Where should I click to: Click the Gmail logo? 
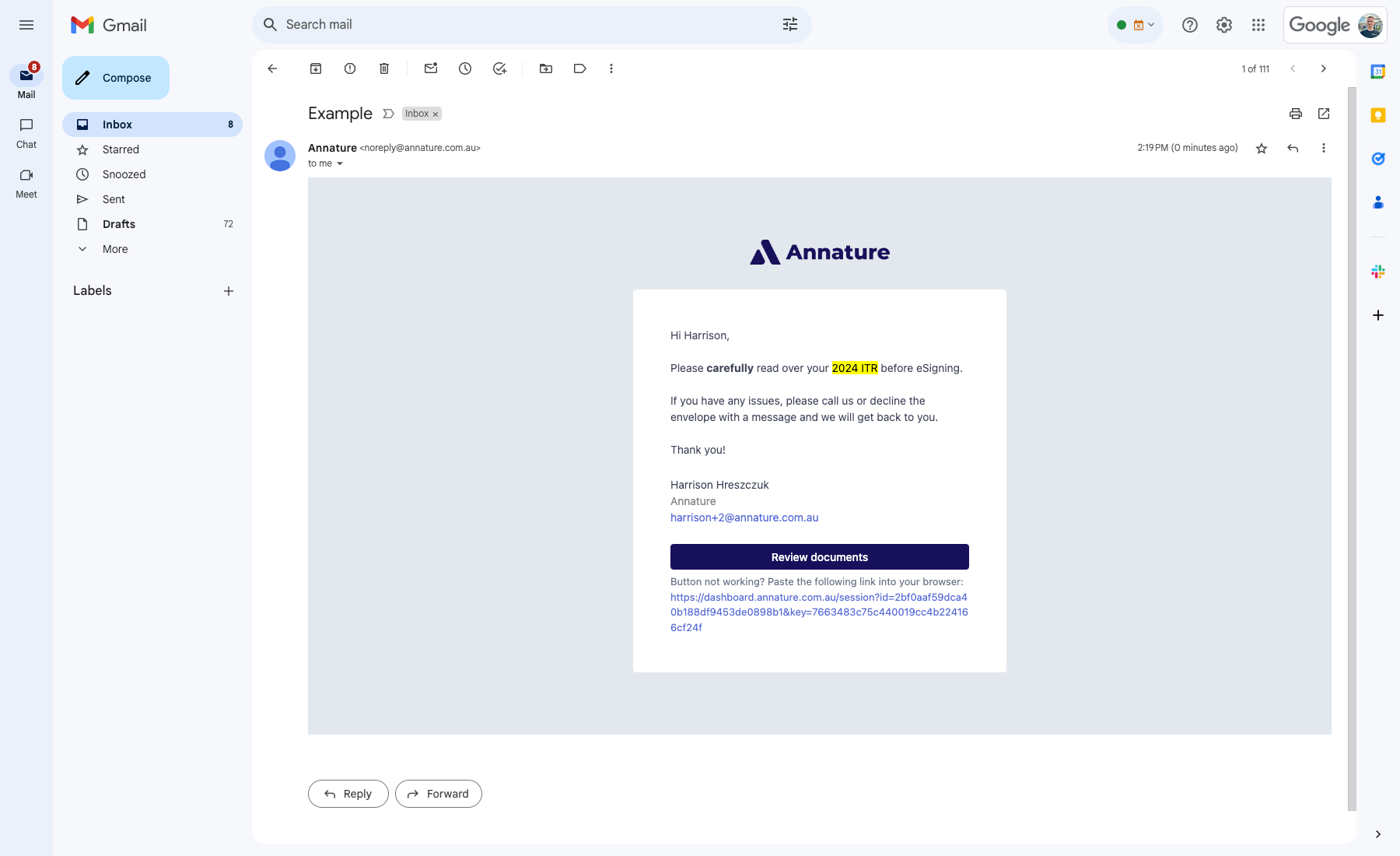[109, 25]
